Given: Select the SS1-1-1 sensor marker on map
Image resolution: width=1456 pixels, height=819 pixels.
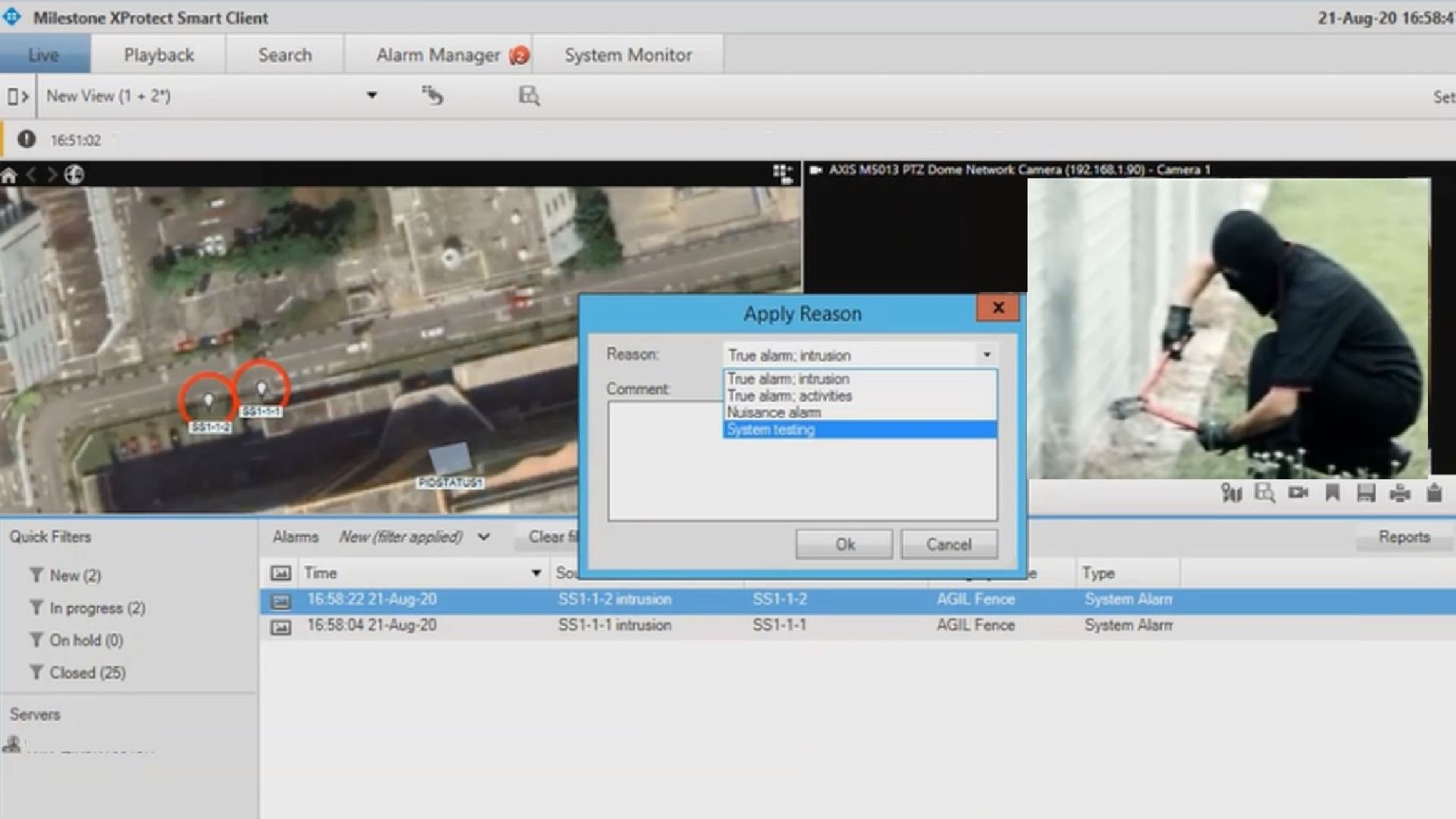Looking at the screenshot, I should [x=261, y=388].
